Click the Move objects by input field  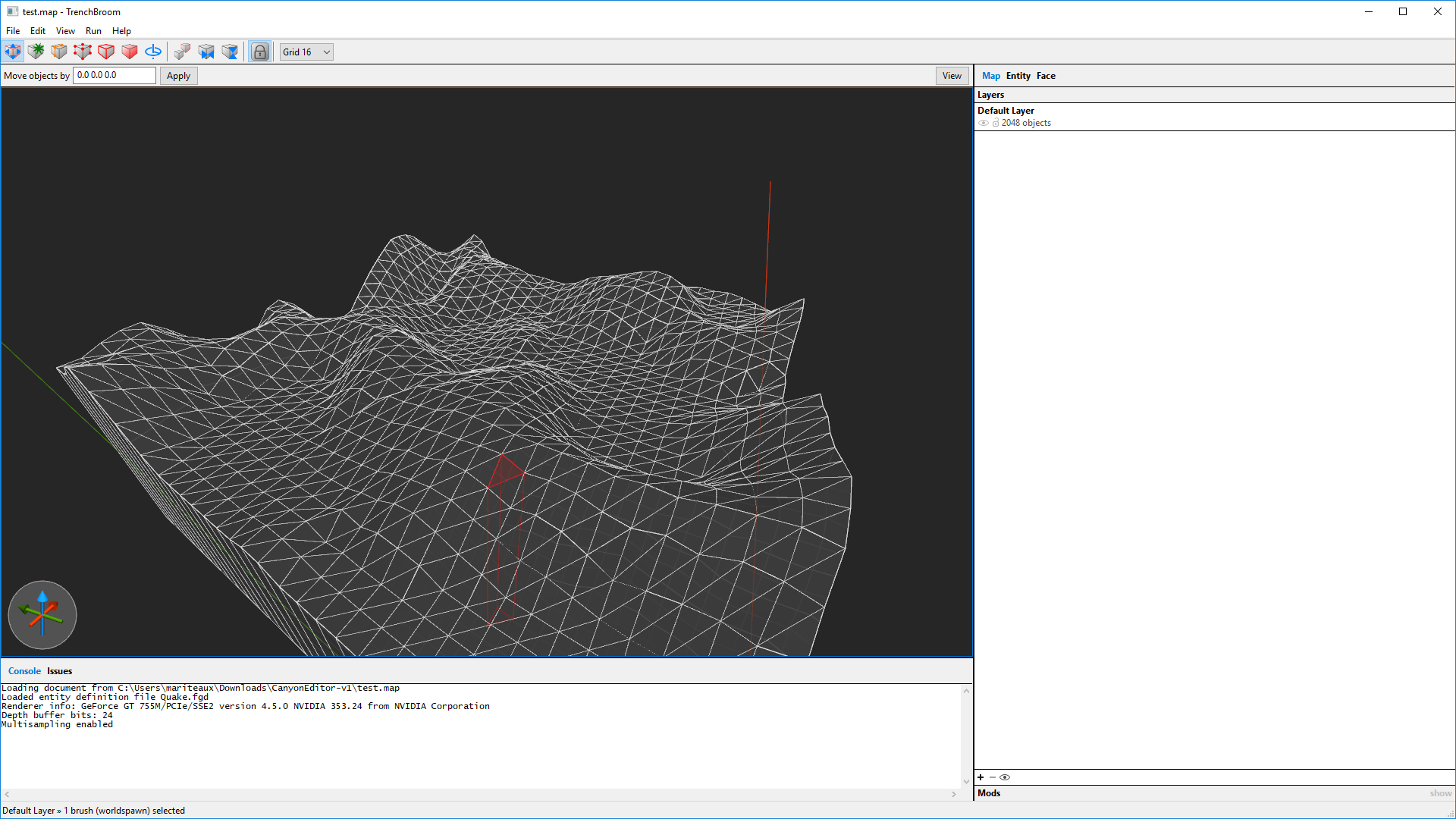point(114,75)
